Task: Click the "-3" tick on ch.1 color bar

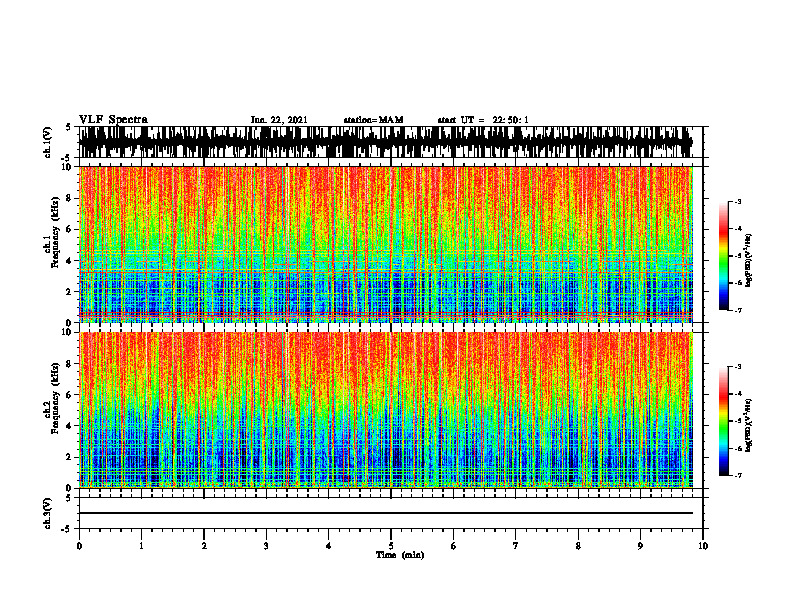Action: [738, 201]
